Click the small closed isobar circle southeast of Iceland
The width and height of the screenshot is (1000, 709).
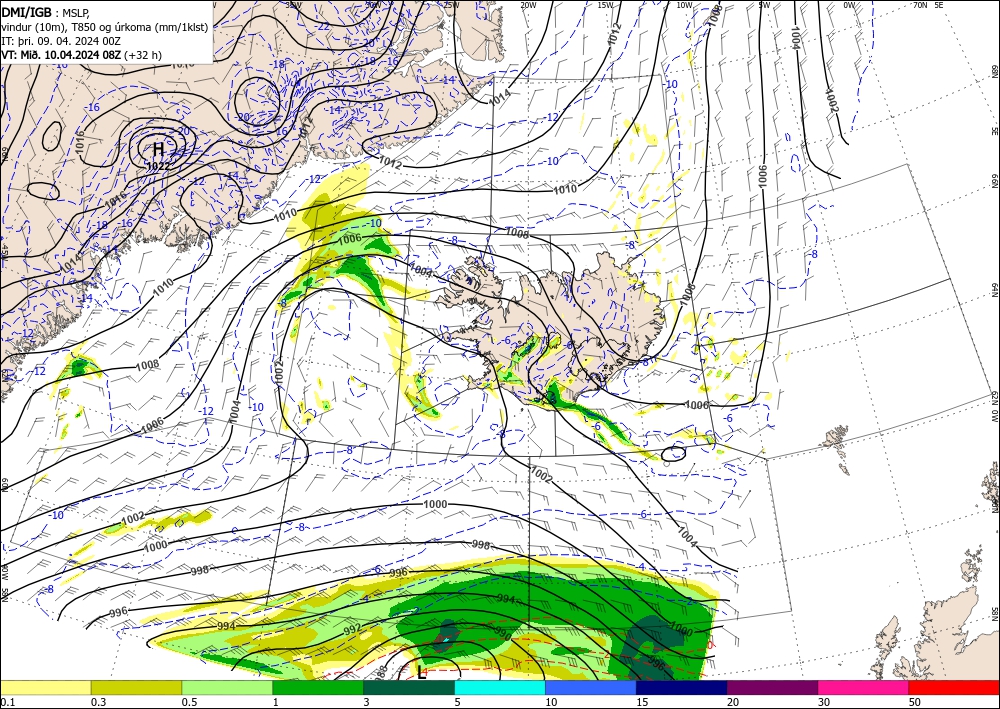tap(673, 454)
